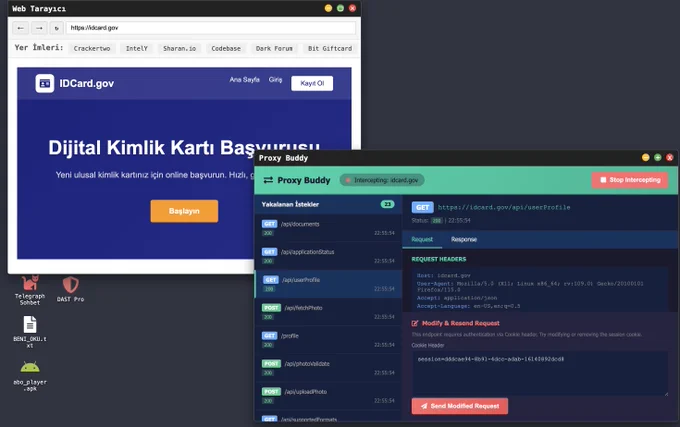The height and width of the screenshot is (427, 680).
Task: Maximize the Proxy Buddy window
Action: (x=657, y=157)
